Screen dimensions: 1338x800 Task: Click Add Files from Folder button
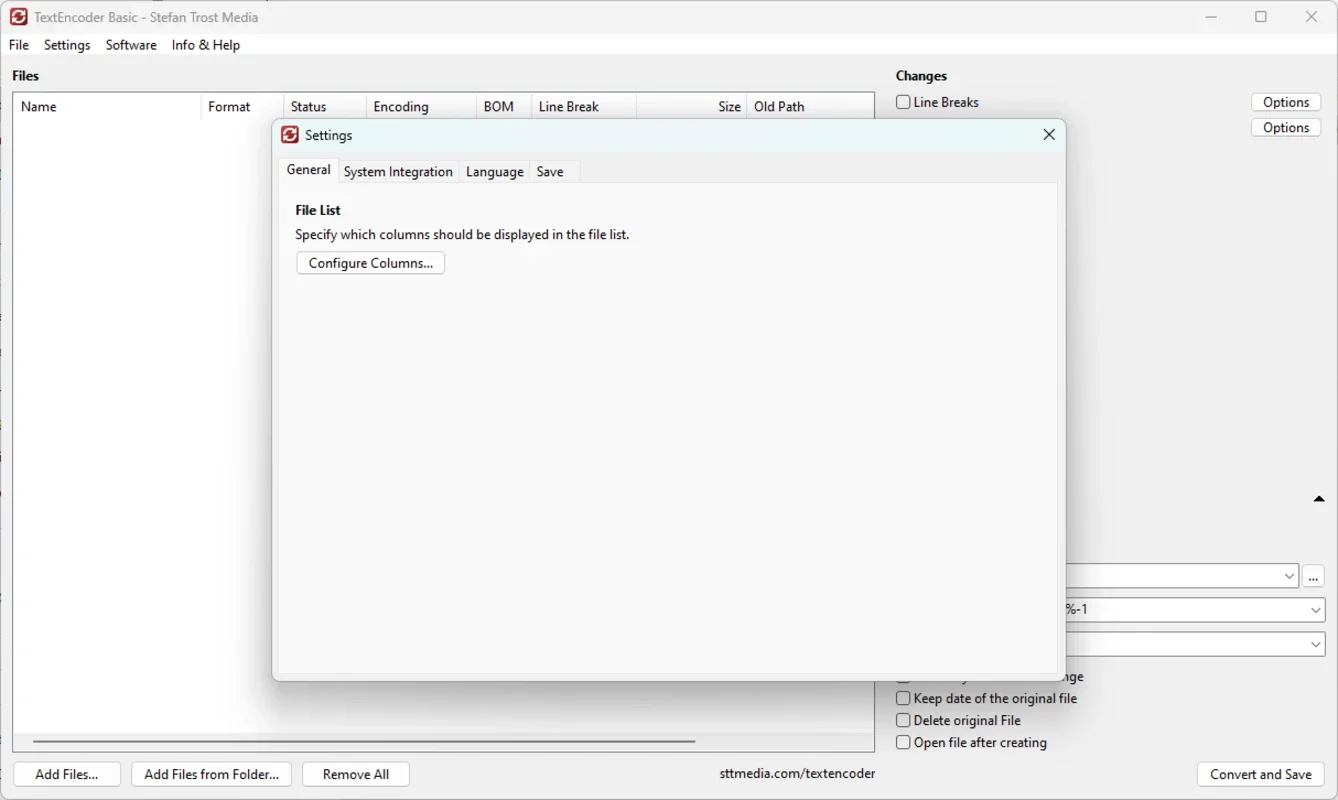coord(212,774)
